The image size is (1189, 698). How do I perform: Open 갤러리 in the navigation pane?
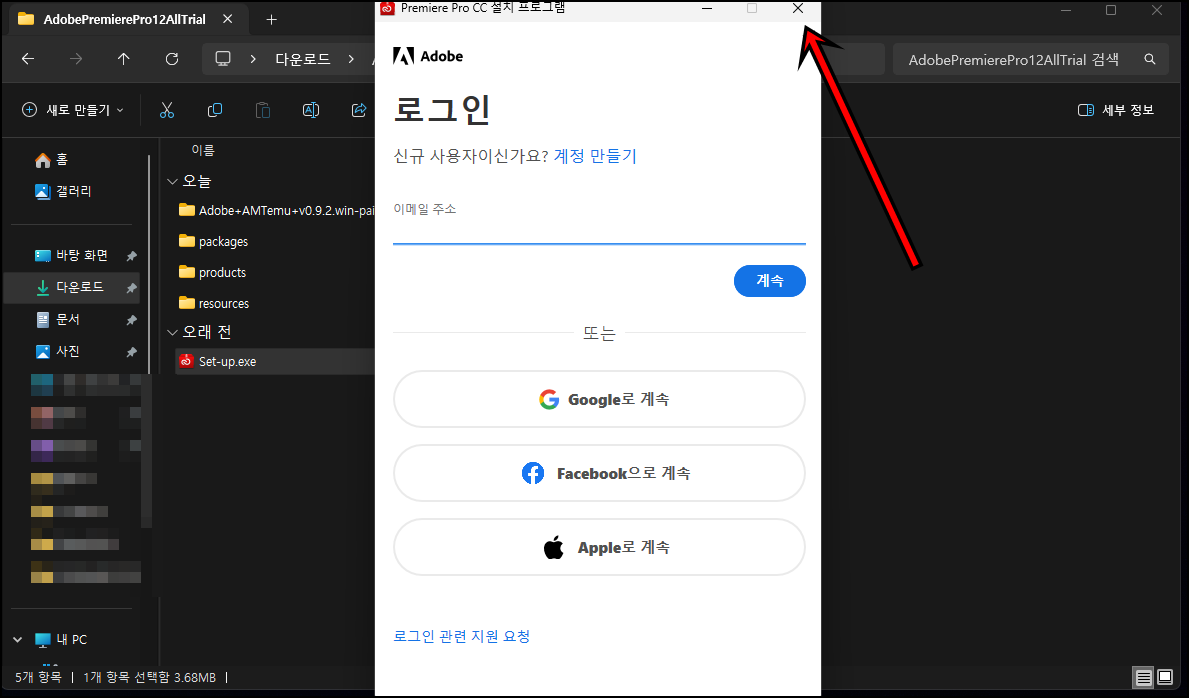pos(64,191)
